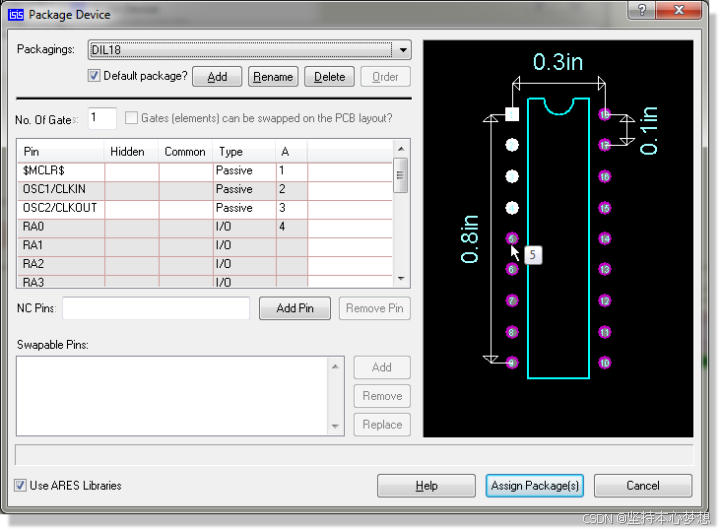Select the RA1 pin row
The width and height of the screenshot is (722, 532).
pos(205,246)
